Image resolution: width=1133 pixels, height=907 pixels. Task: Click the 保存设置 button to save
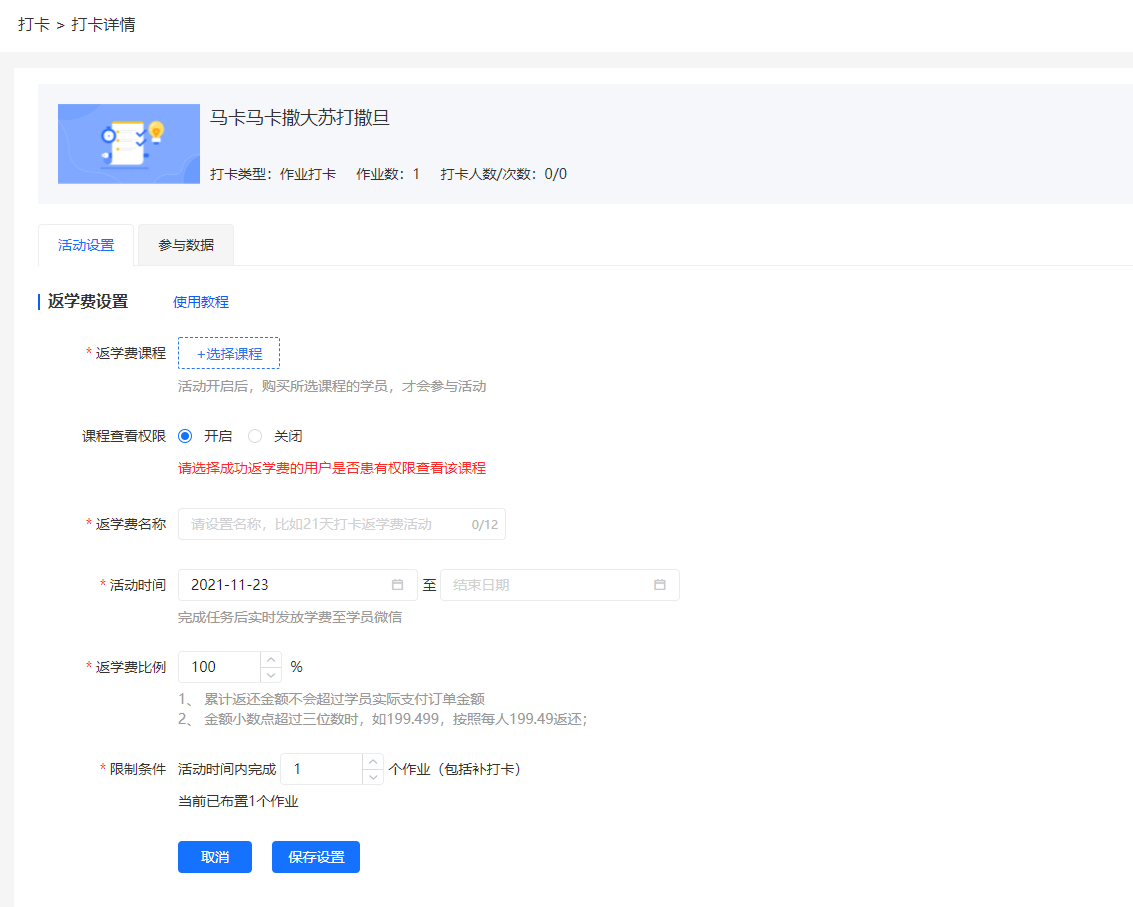(315, 856)
